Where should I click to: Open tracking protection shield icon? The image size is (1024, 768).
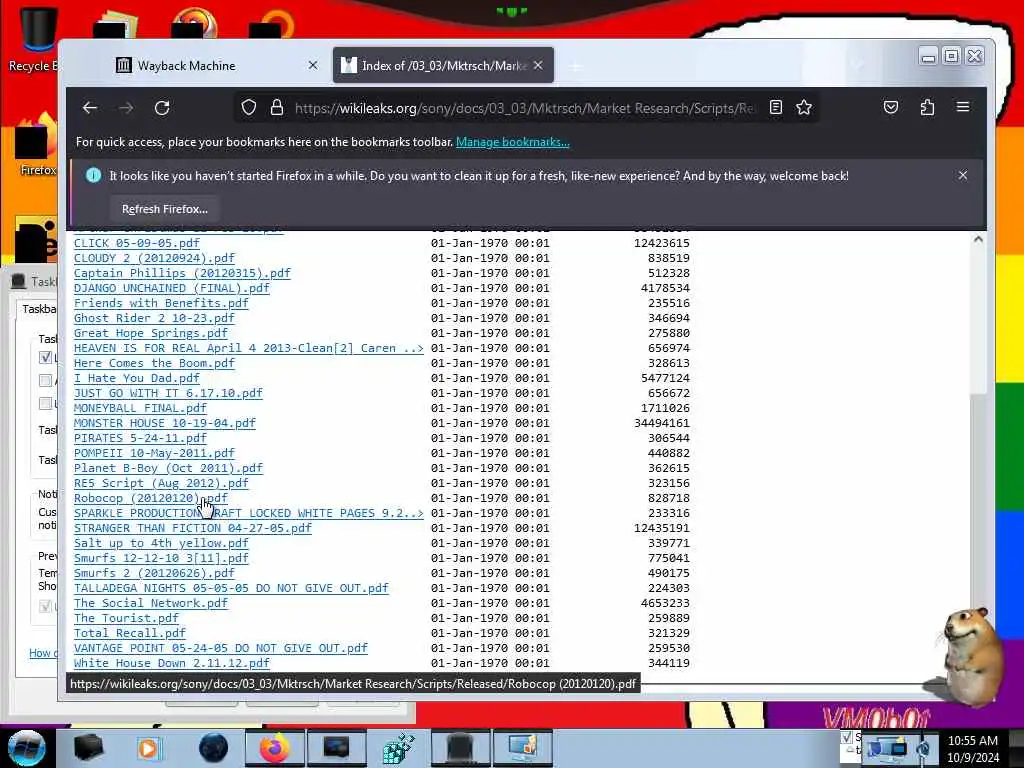point(249,108)
